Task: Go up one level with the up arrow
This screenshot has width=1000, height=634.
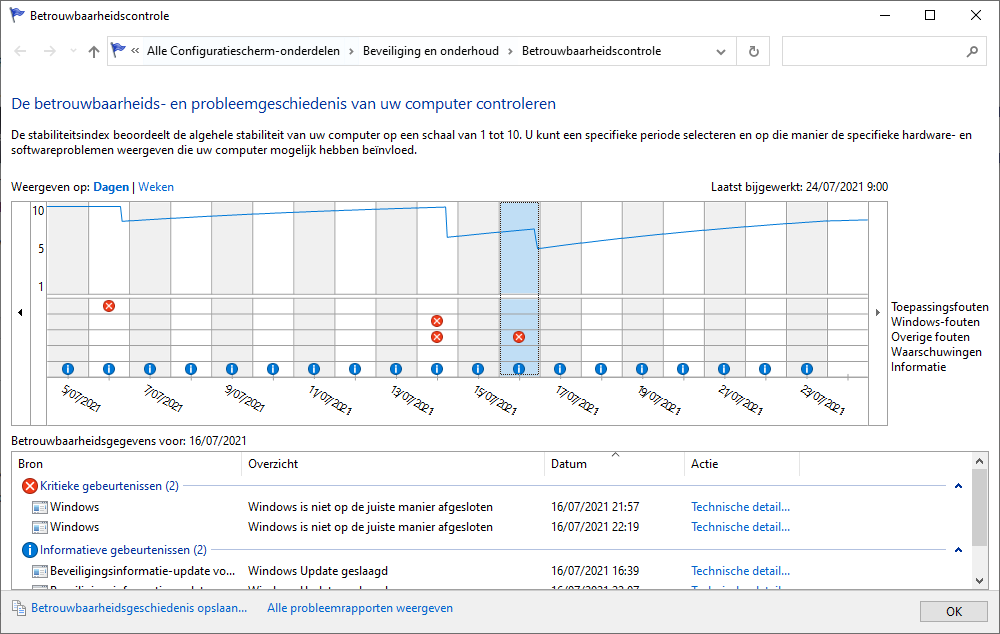Action: [x=94, y=51]
